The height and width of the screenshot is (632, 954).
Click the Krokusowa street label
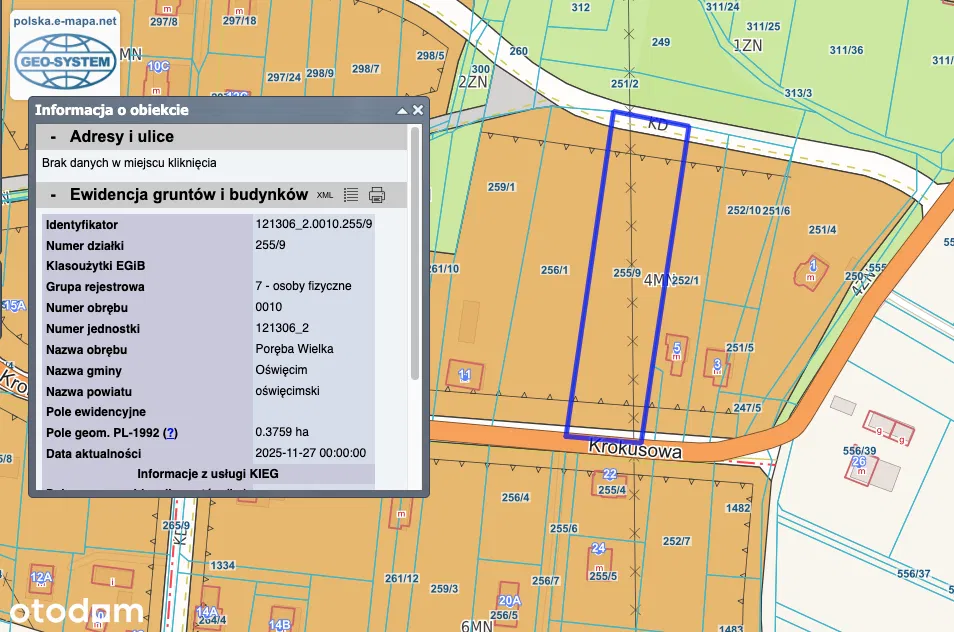click(x=635, y=452)
